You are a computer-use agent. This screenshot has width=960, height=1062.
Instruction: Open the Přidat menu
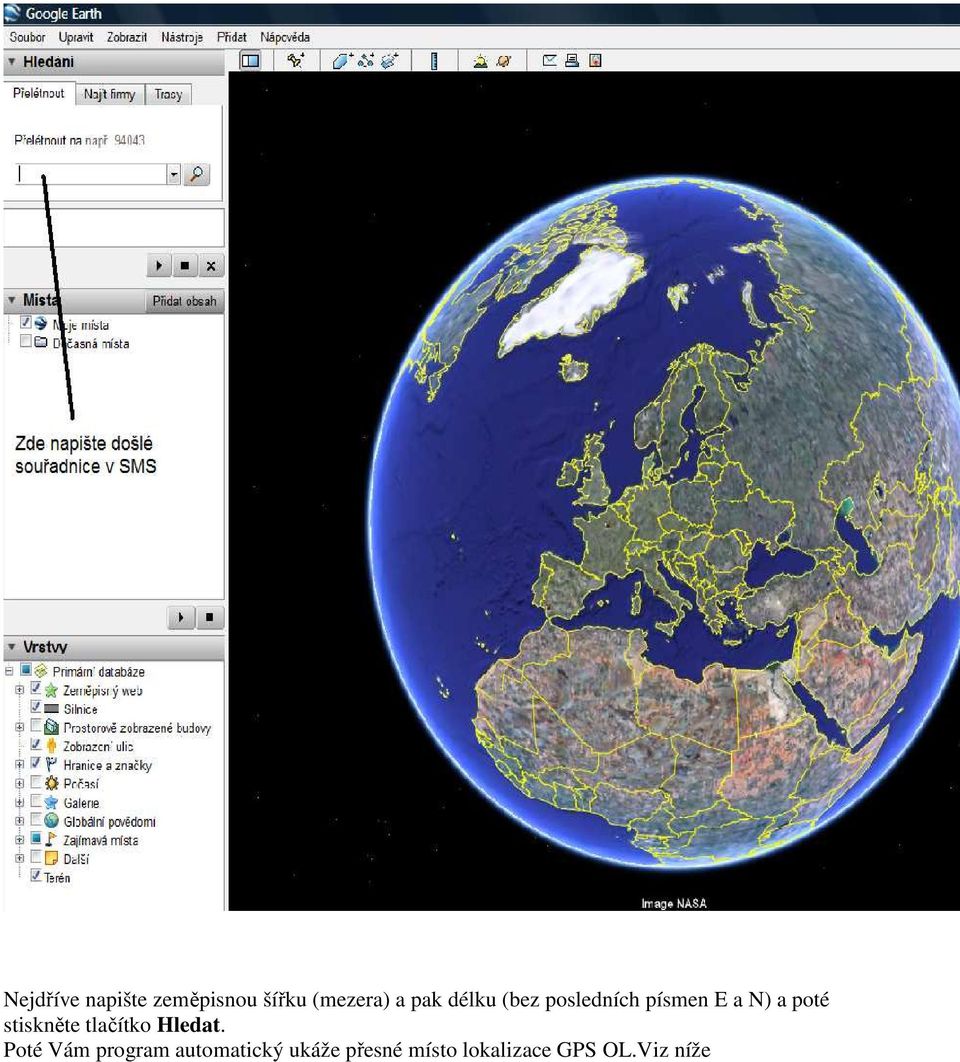[232, 37]
